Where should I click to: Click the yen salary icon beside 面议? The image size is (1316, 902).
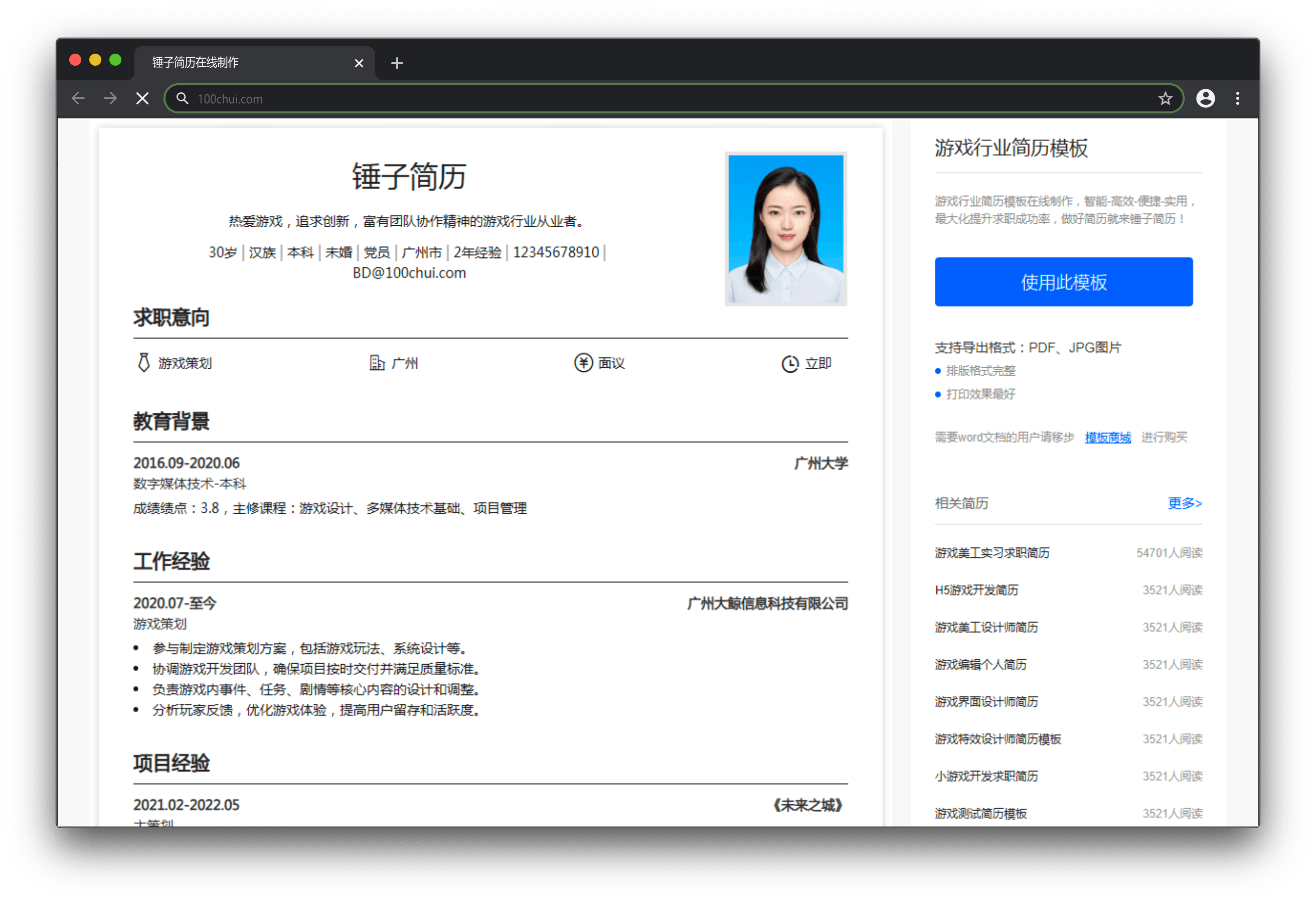coord(583,363)
